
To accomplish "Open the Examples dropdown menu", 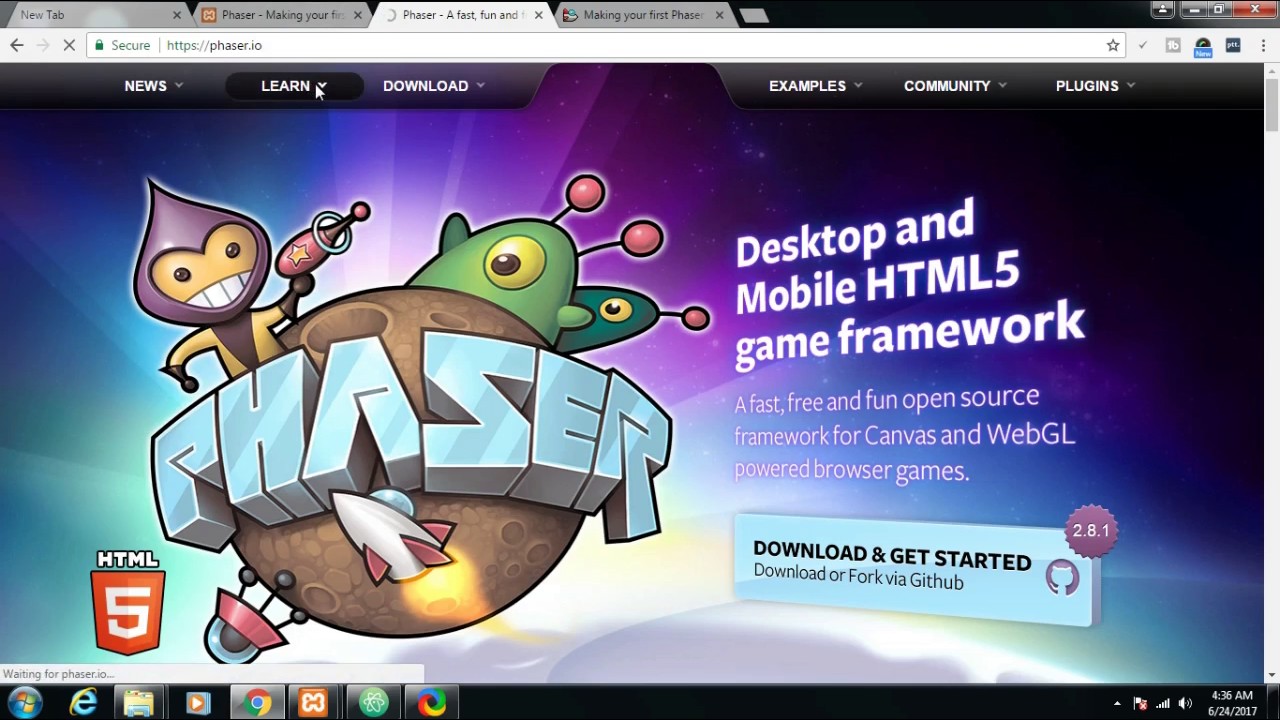I will tap(815, 86).
